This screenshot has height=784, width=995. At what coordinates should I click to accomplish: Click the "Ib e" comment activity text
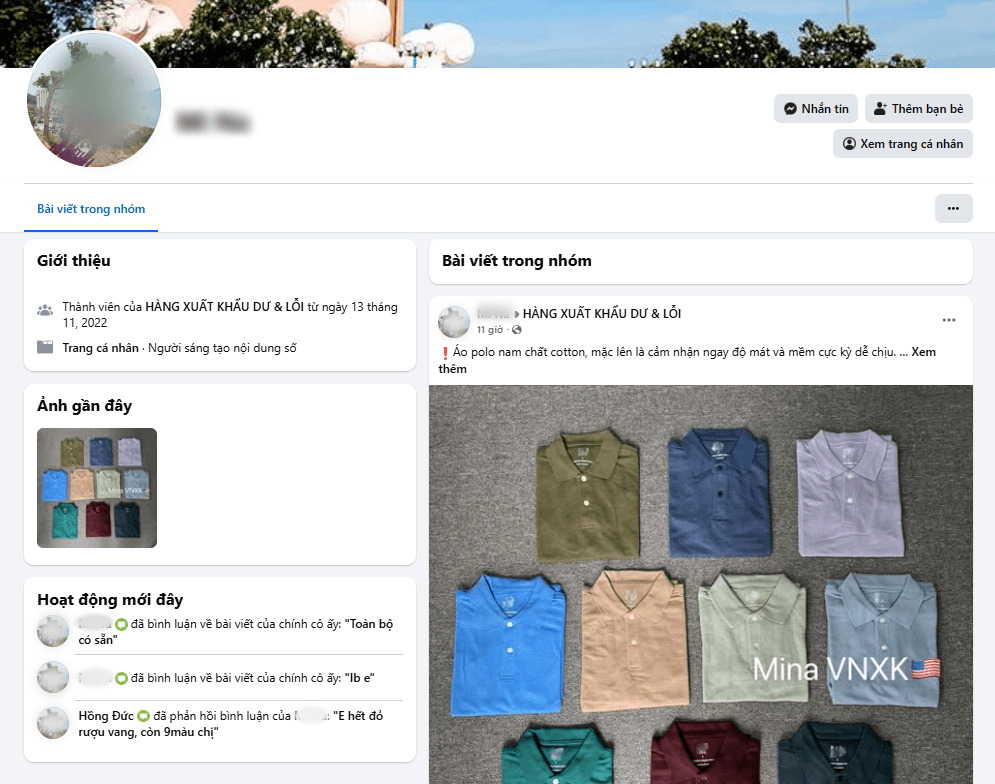pos(227,678)
